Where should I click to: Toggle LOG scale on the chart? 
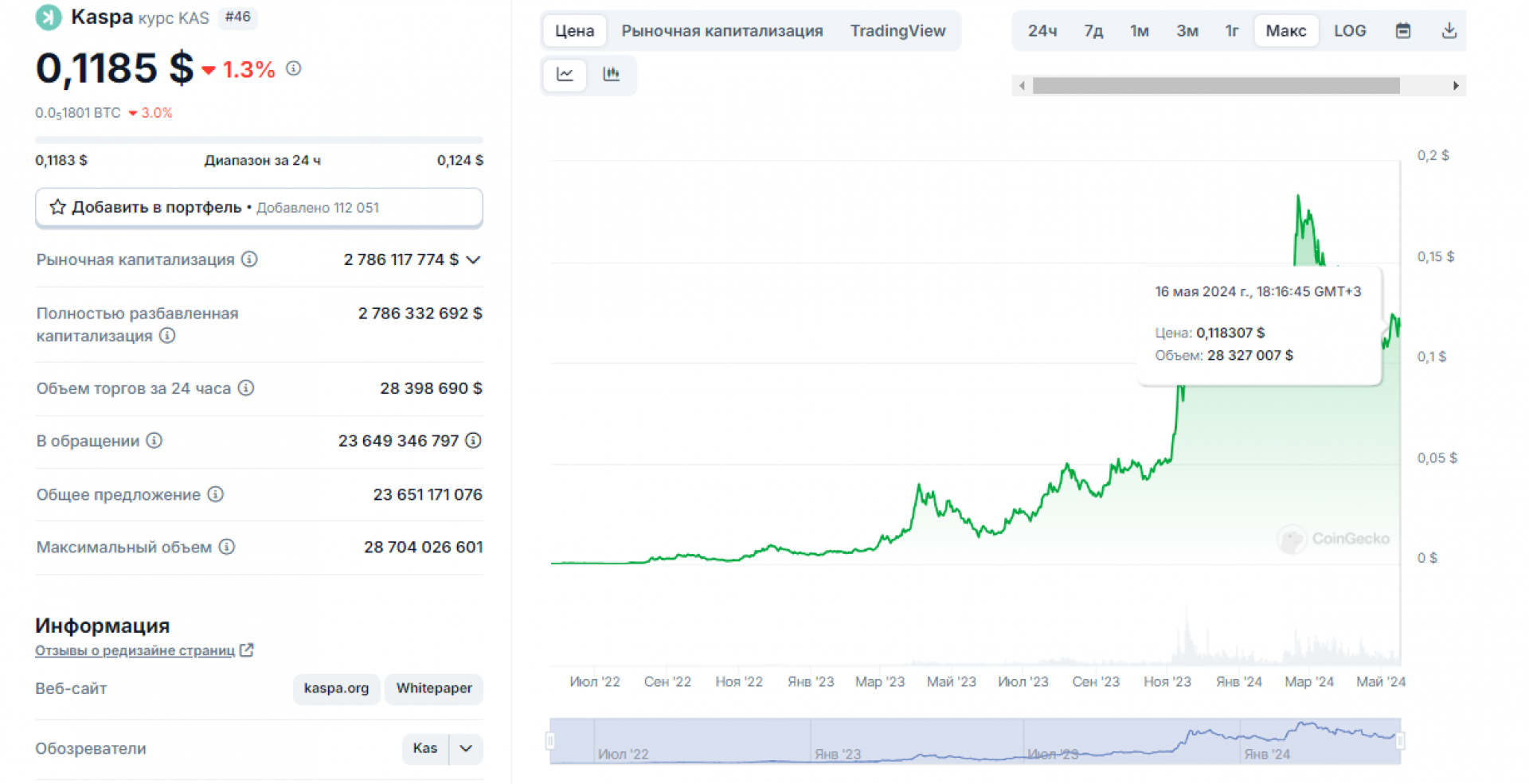pos(1349,31)
